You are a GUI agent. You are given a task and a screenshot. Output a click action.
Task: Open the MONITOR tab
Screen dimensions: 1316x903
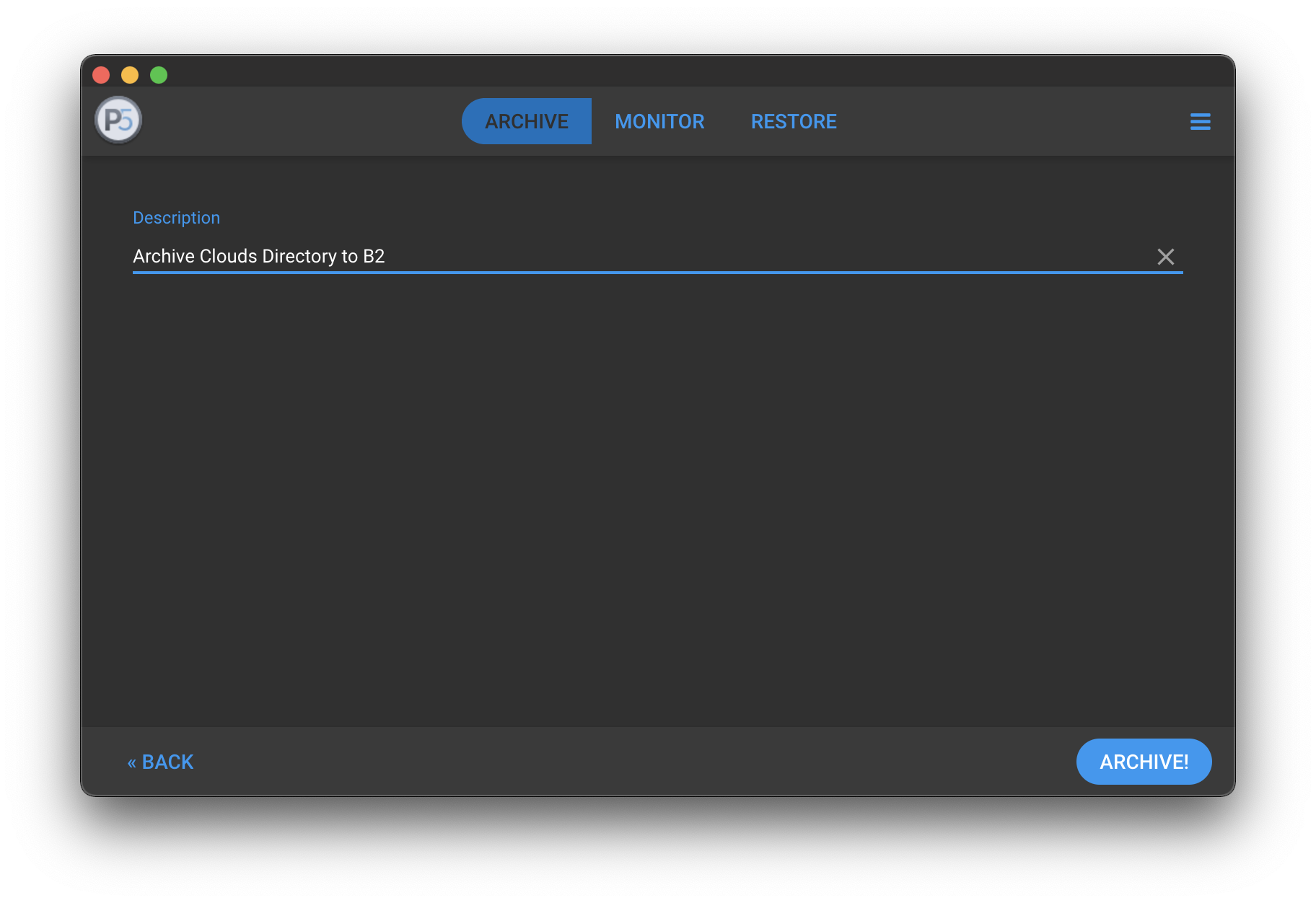pyautogui.click(x=659, y=121)
